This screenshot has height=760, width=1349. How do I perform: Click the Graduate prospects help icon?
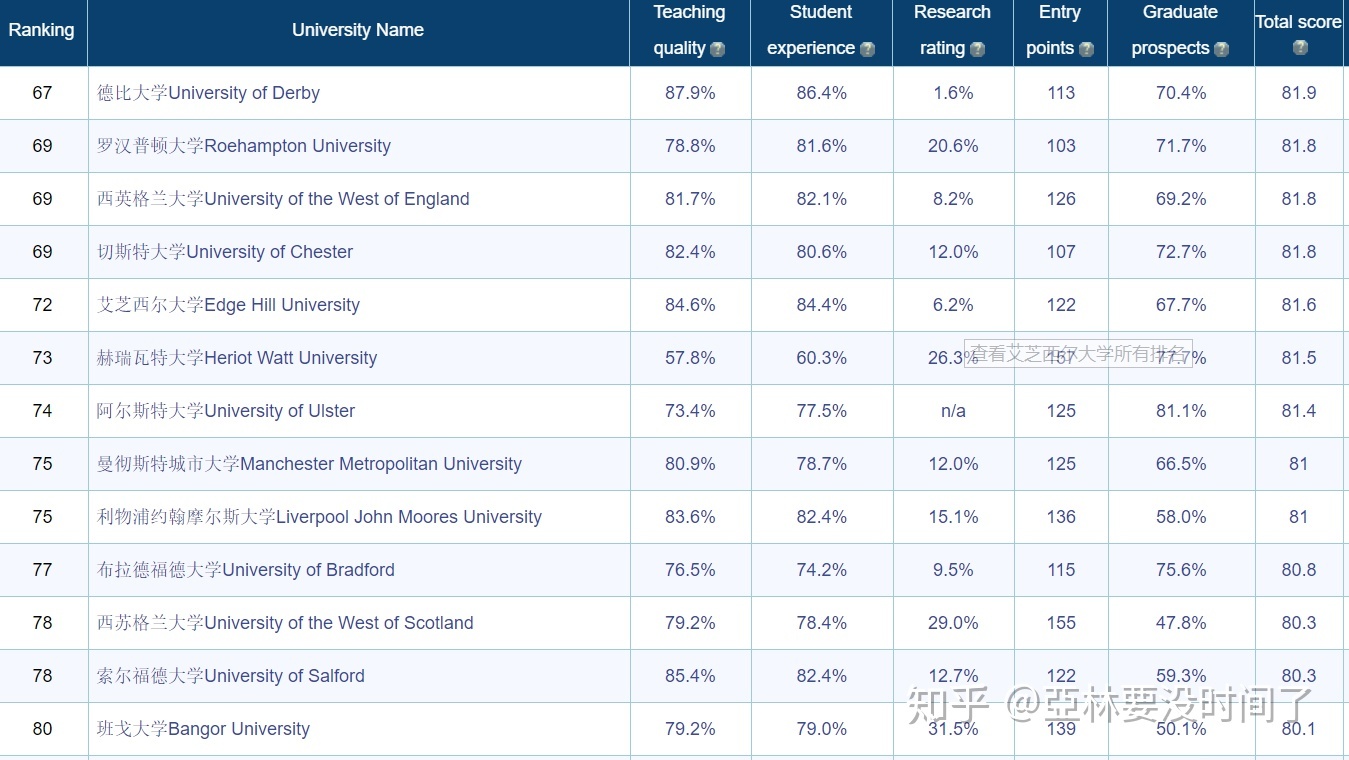tap(1221, 49)
